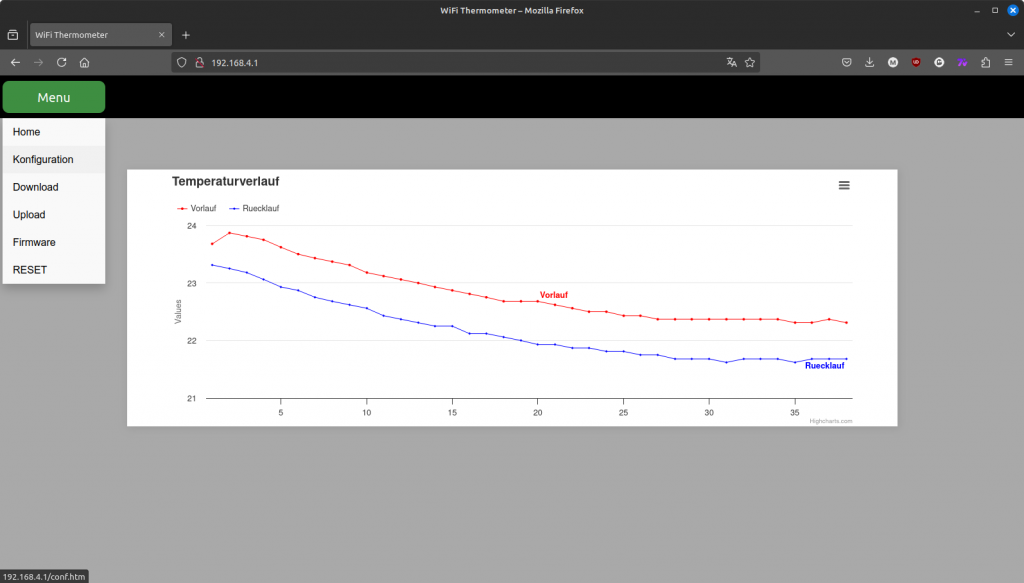The width and height of the screenshot is (1024, 583).
Task: Show the insecure connection padlock info
Action: tap(199, 62)
